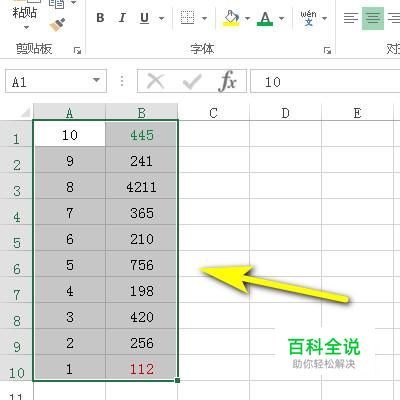Viewport: 400px width, 400px height.
Task: Show the wén phonetic guide
Action: pyautogui.click(x=308, y=18)
